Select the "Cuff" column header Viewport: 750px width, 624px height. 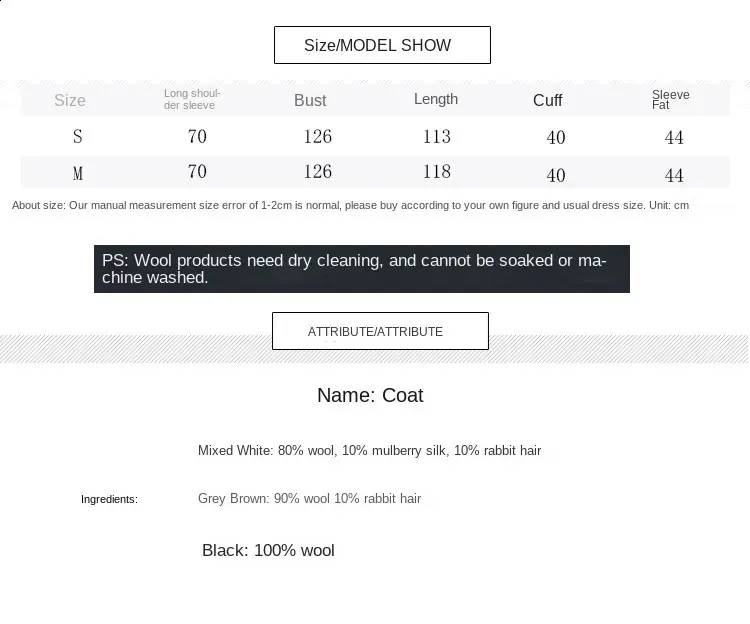click(548, 100)
